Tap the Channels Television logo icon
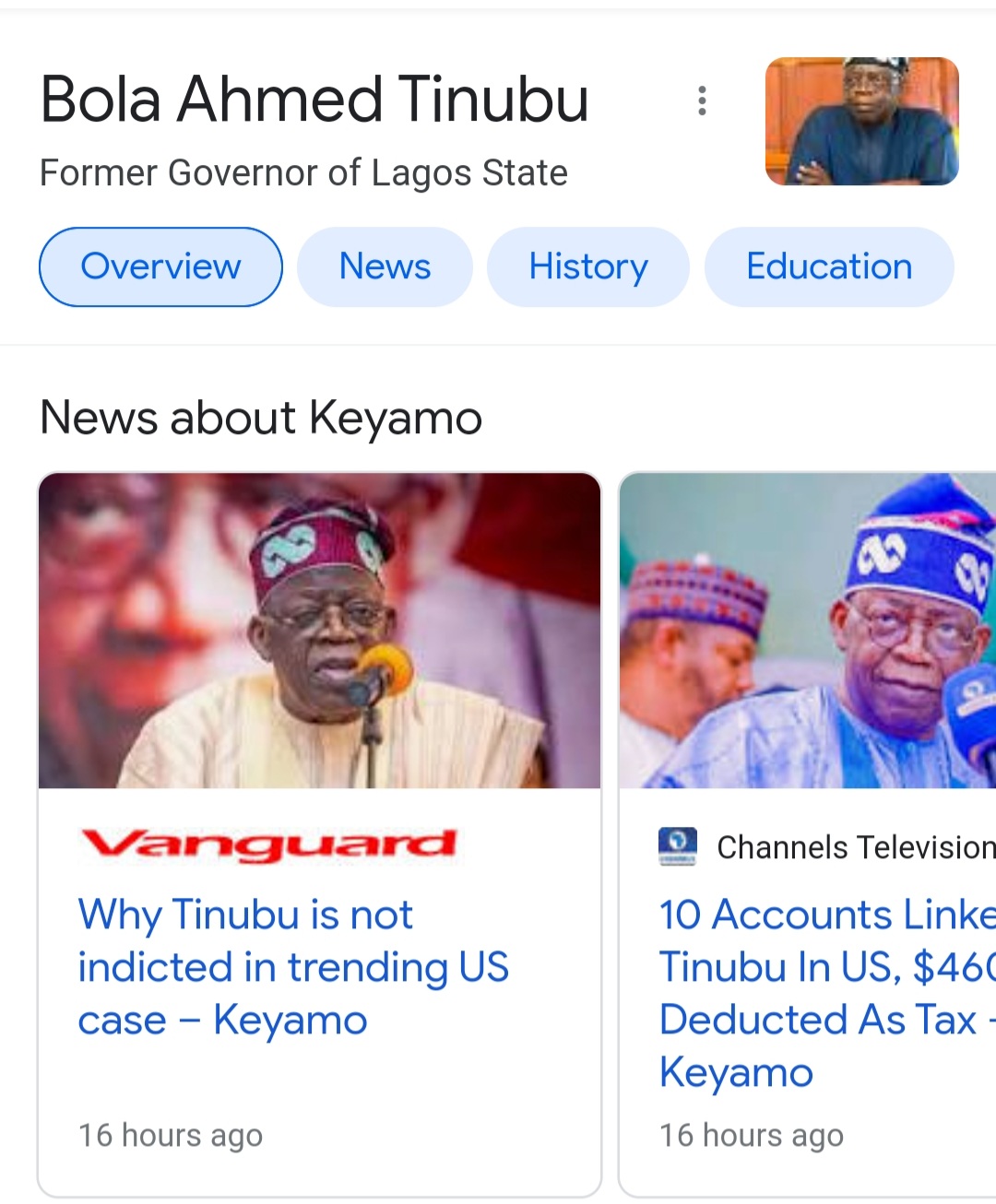996x1204 pixels. (x=678, y=846)
